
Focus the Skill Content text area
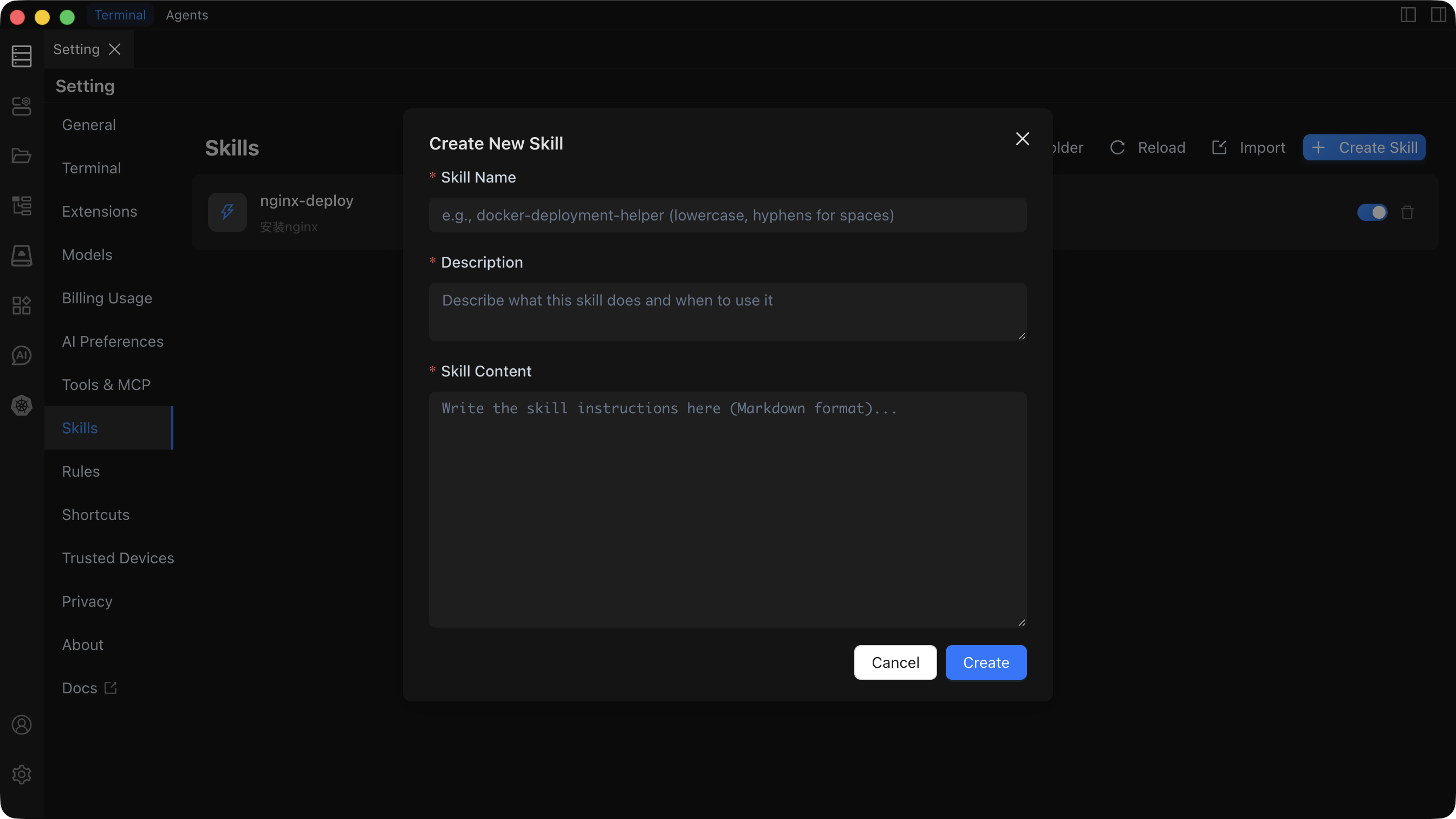[727, 509]
